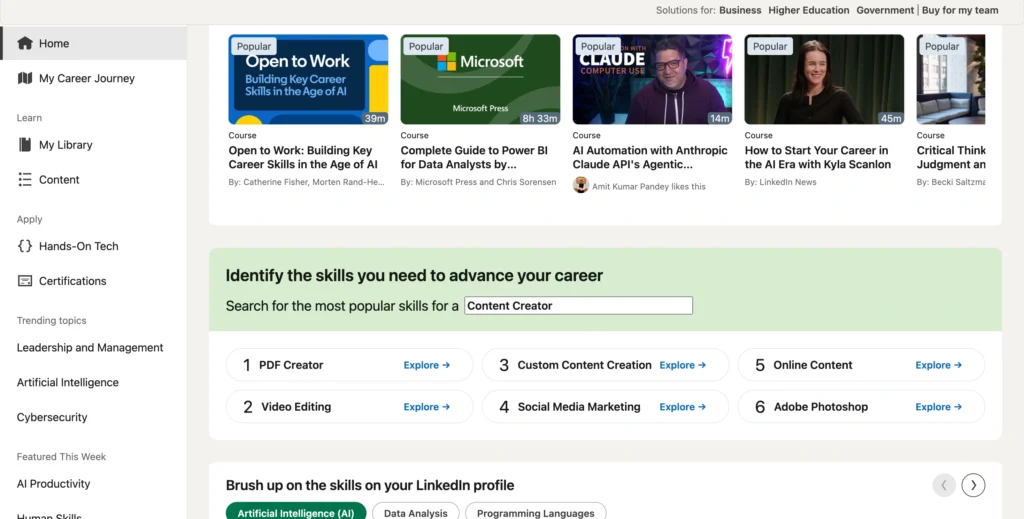This screenshot has height=519, width=1024.
Task: Explore the Adobe Photoshop skill
Action: tap(938, 407)
